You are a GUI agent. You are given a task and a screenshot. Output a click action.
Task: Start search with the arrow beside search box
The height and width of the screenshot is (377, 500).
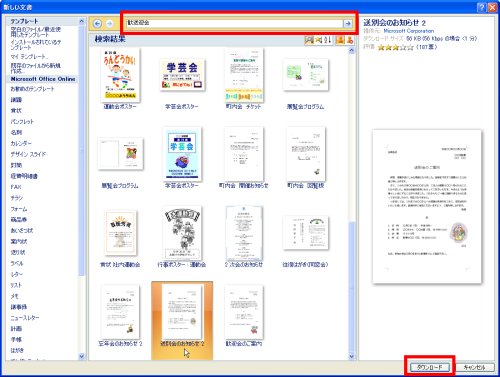pyautogui.click(x=348, y=23)
